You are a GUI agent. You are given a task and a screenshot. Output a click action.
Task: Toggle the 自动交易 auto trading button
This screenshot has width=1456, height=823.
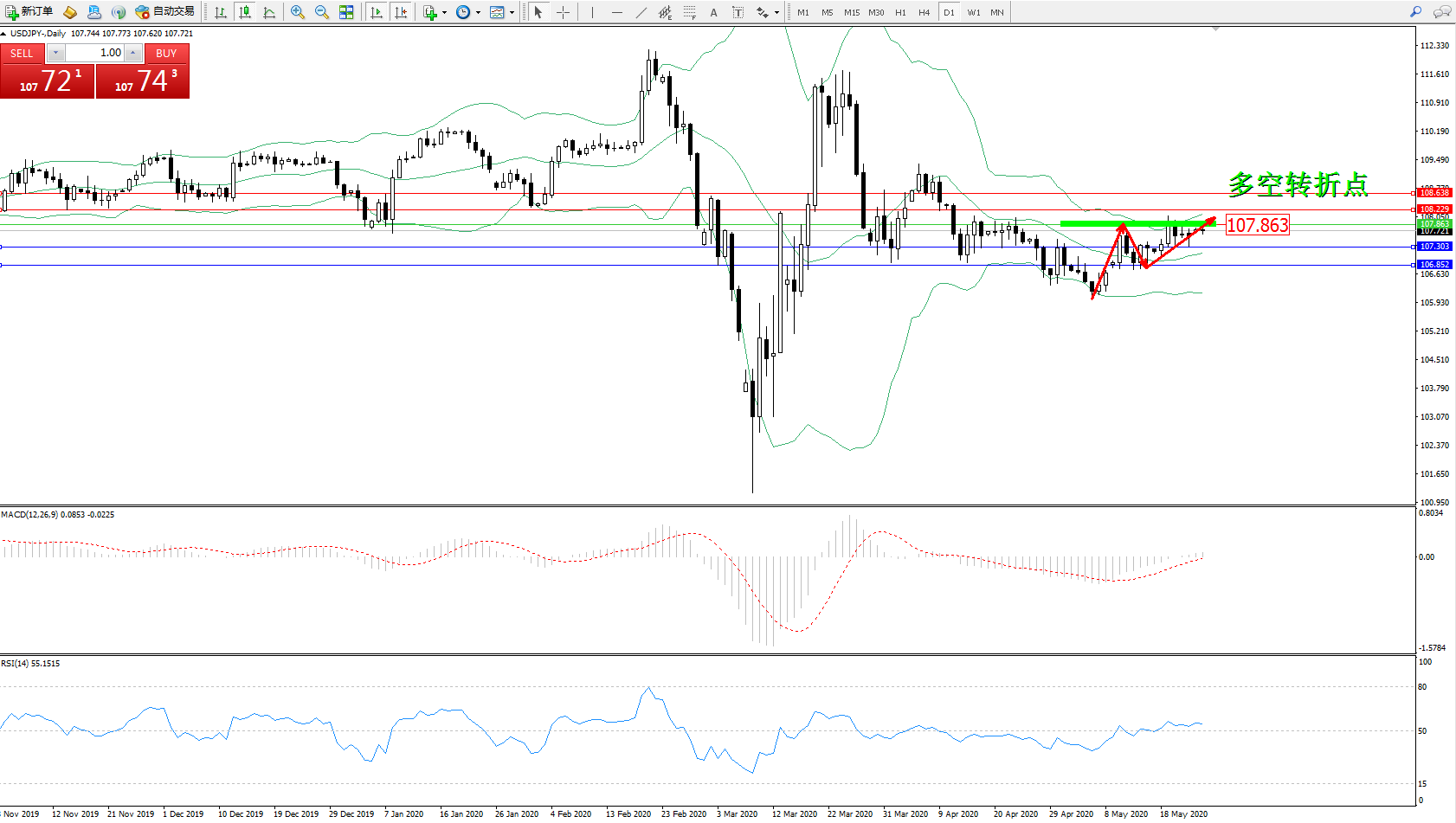[165, 12]
